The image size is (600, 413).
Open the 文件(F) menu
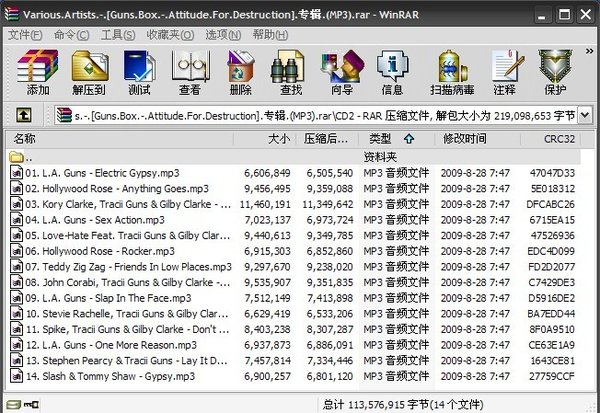point(24,35)
